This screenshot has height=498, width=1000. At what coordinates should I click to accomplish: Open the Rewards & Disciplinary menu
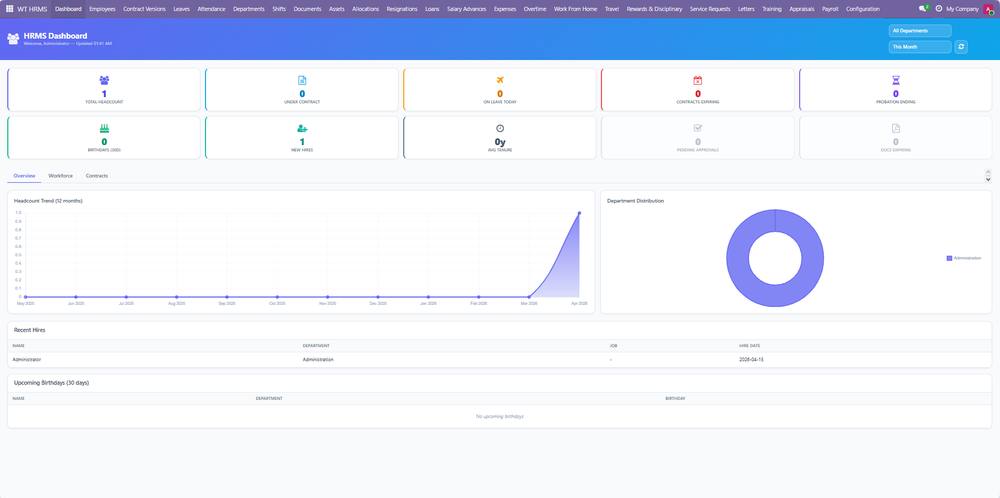tap(654, 9)
